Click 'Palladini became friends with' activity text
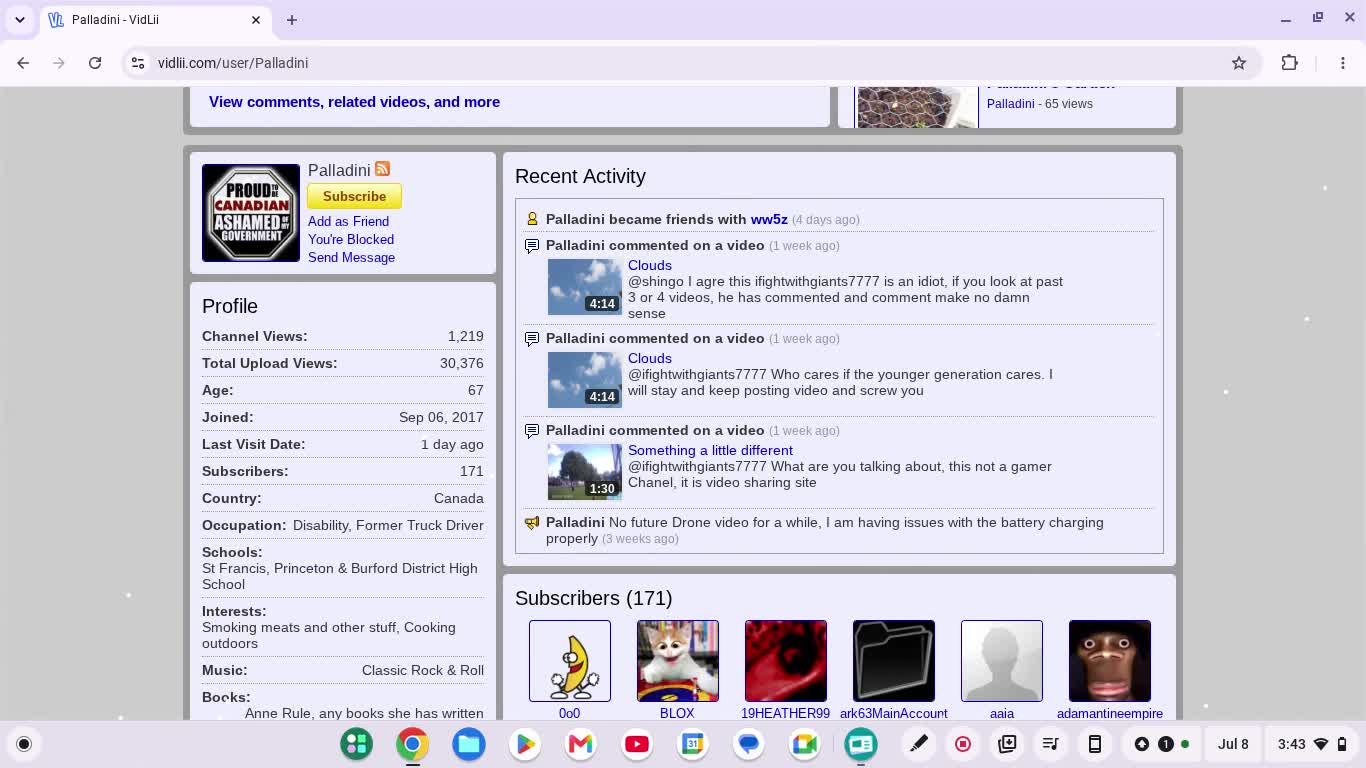The height and width of the screenshot is (768, 1366). point(646,219)
